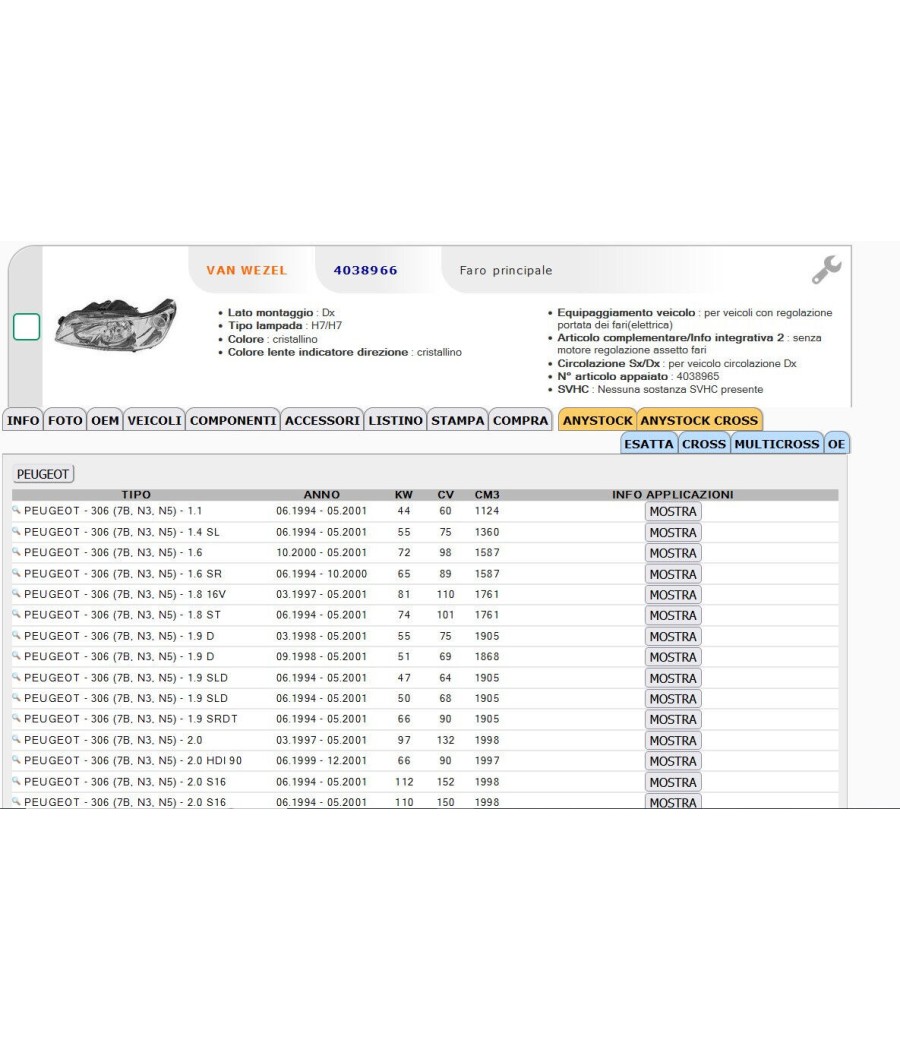900x1050 pixels.
Task: Click the VAN WEZEL brand label
Action: point(246,271)
